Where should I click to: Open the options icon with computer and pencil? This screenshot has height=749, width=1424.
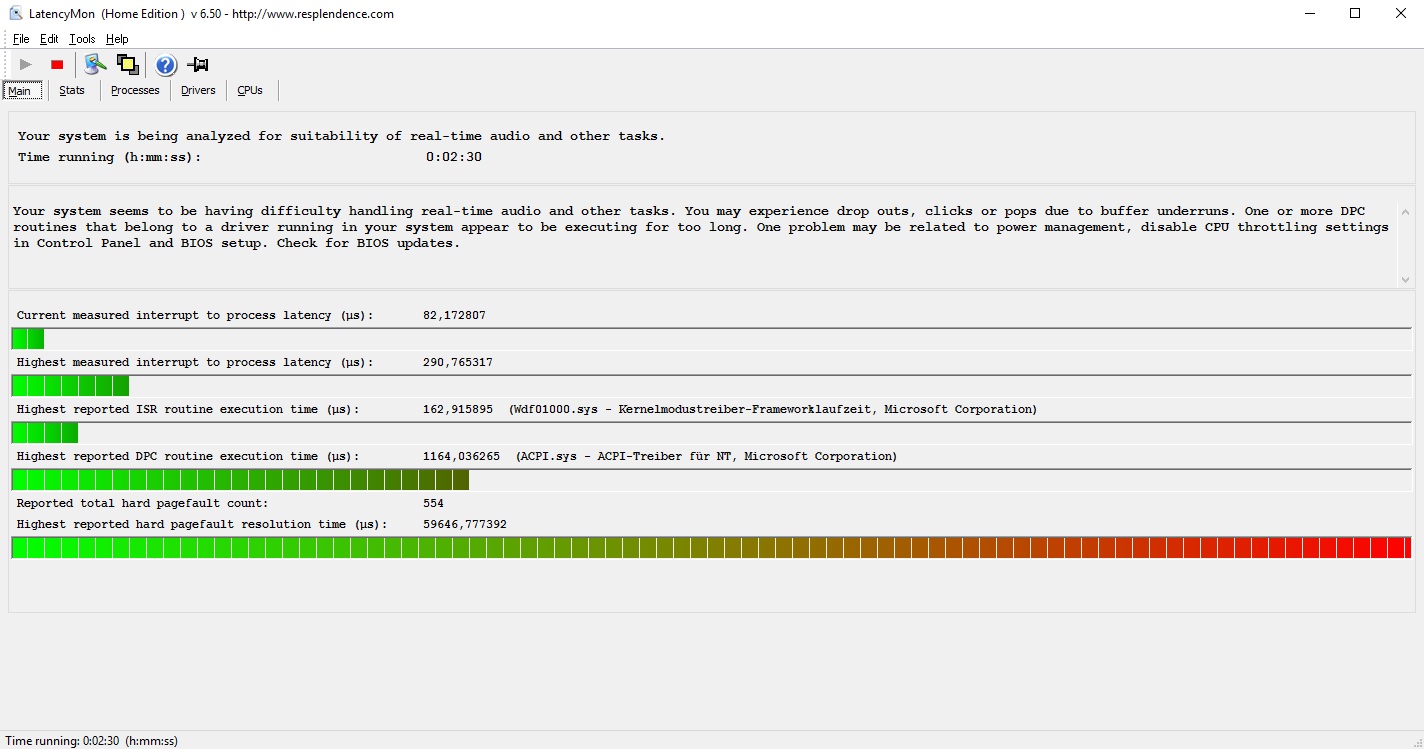(95, 65)
